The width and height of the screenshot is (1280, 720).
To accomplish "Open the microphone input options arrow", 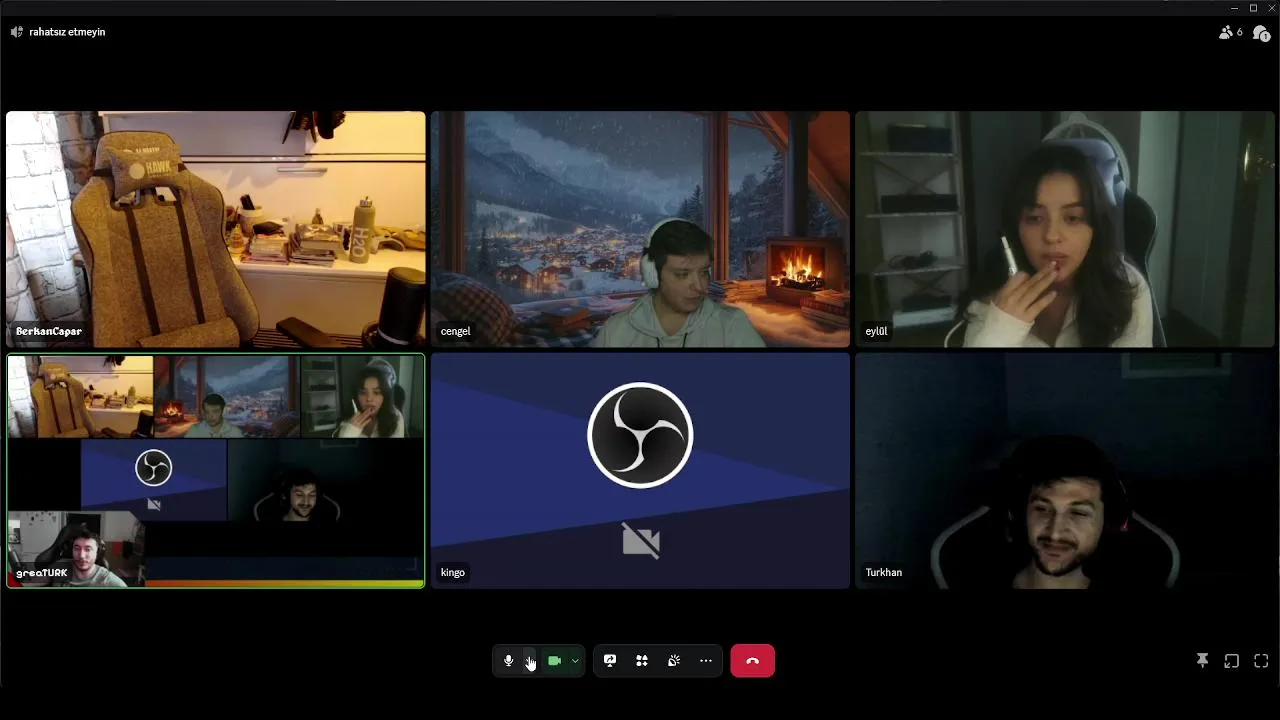I will (529, 661).
